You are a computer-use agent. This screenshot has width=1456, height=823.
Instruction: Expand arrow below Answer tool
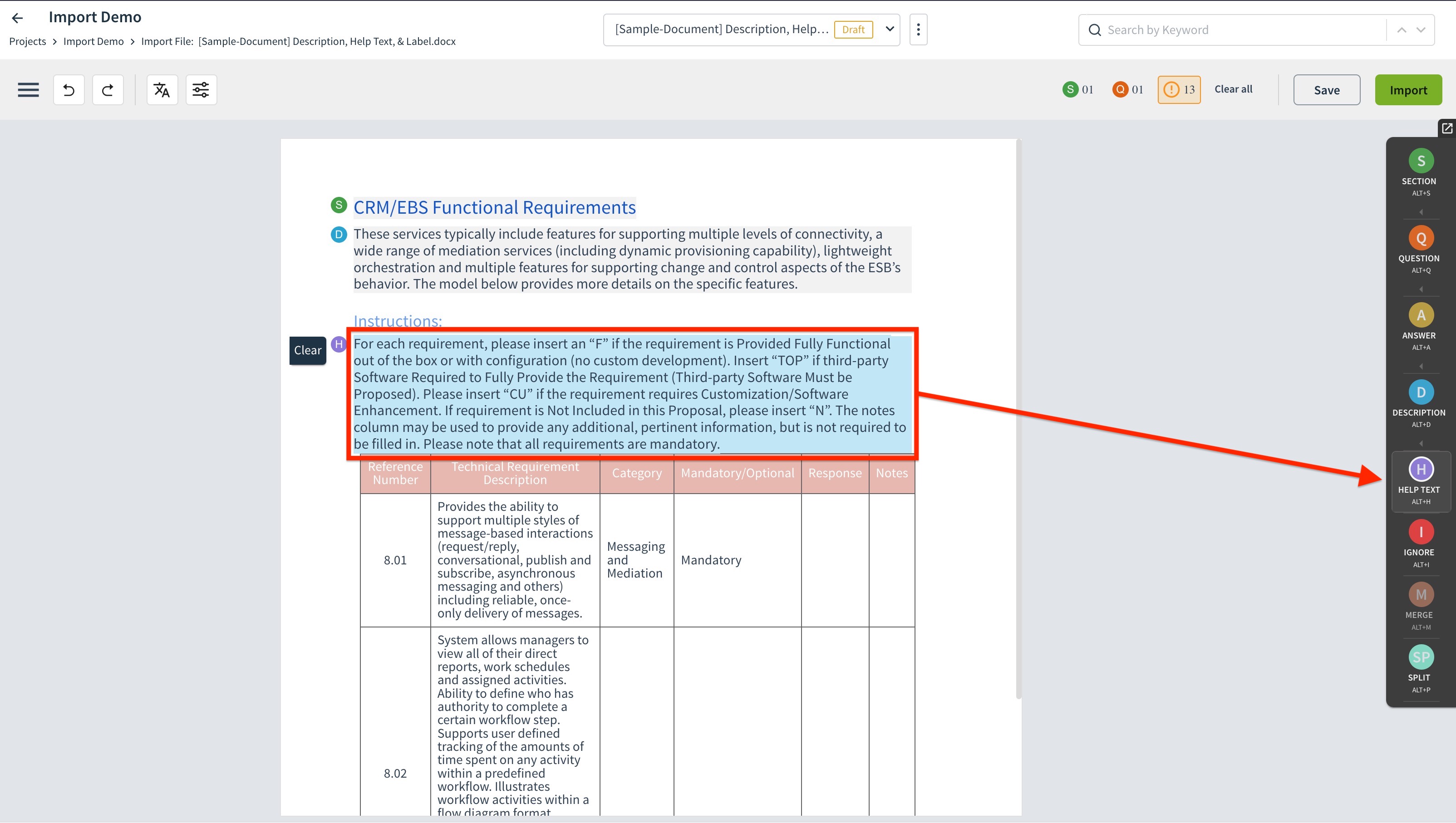(1421, 366)
